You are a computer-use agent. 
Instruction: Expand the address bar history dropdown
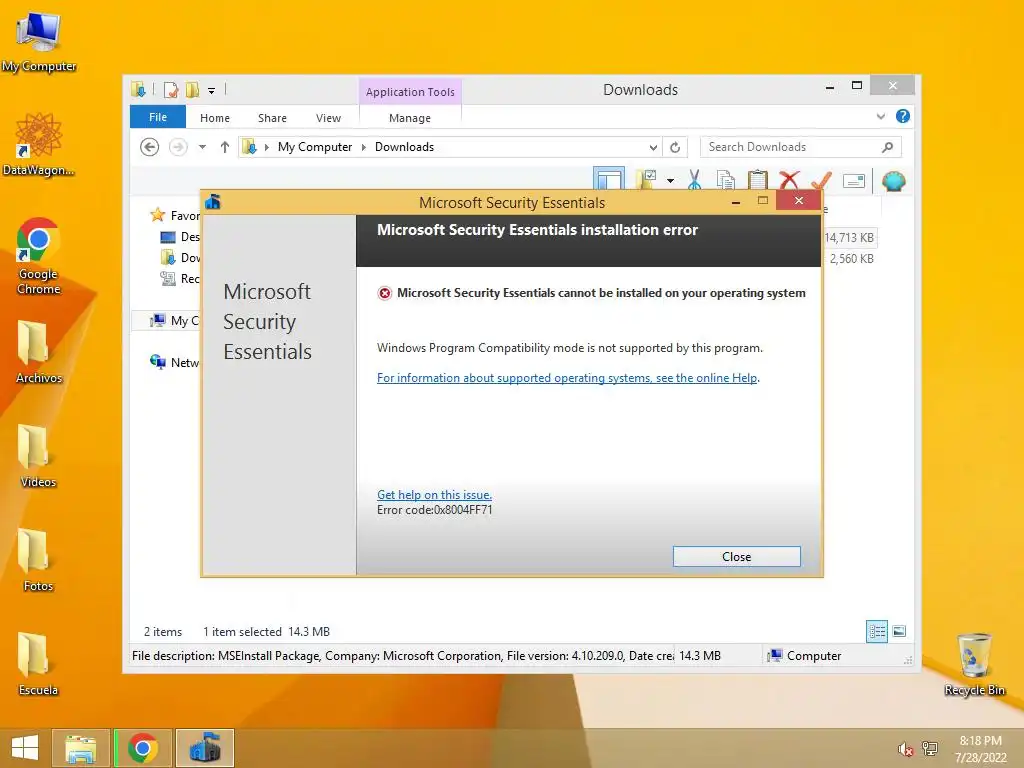point(653,147)
